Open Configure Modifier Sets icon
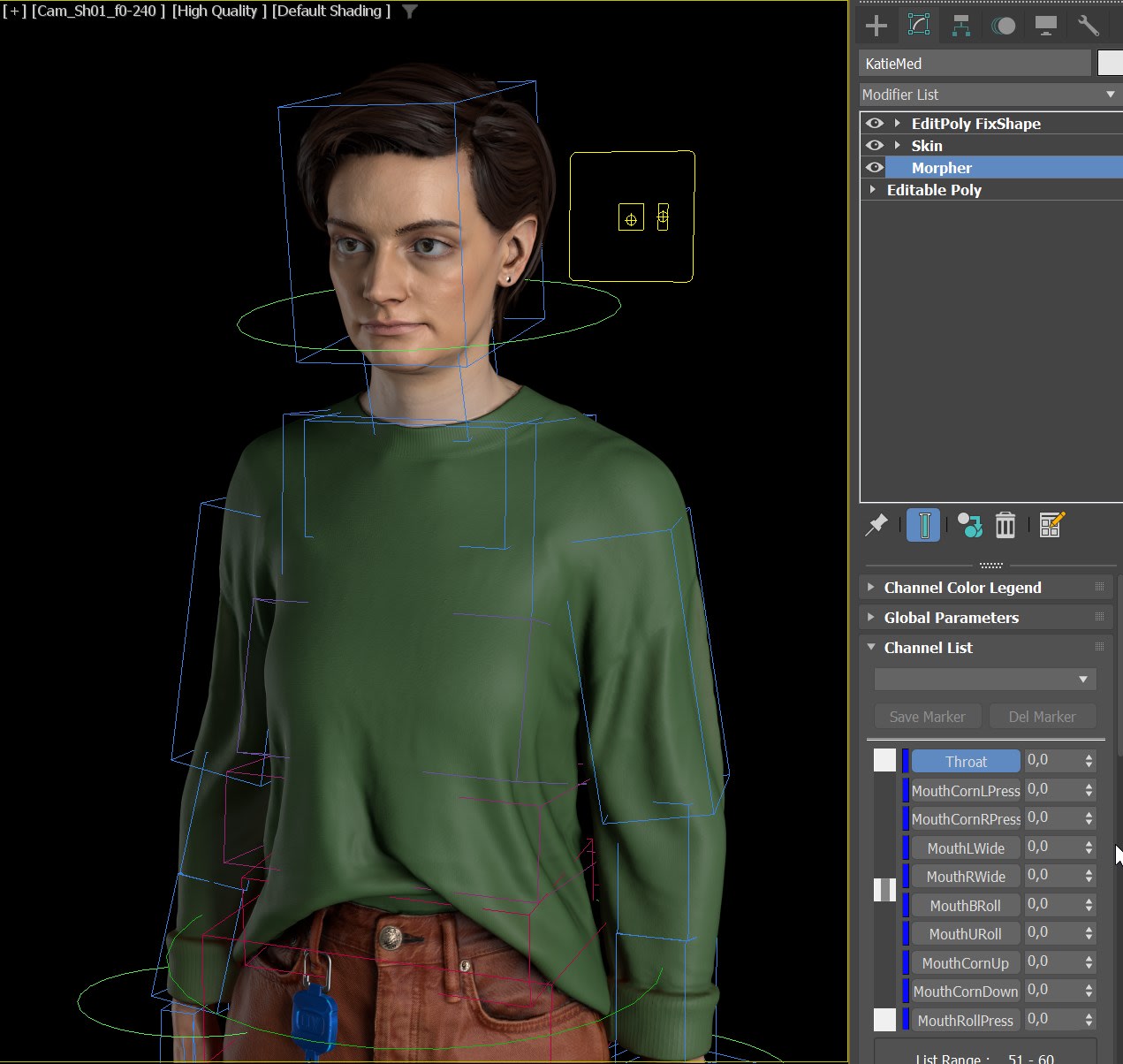The image size is (1123, 1064). pos(1051,525)
